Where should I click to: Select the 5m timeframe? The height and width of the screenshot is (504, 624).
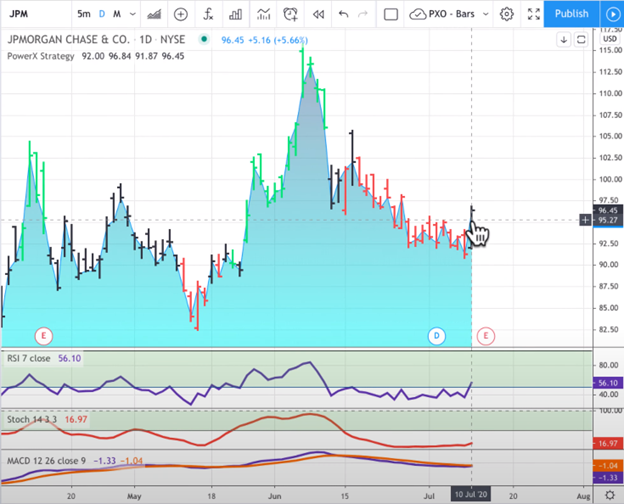[x=85, y=14]
